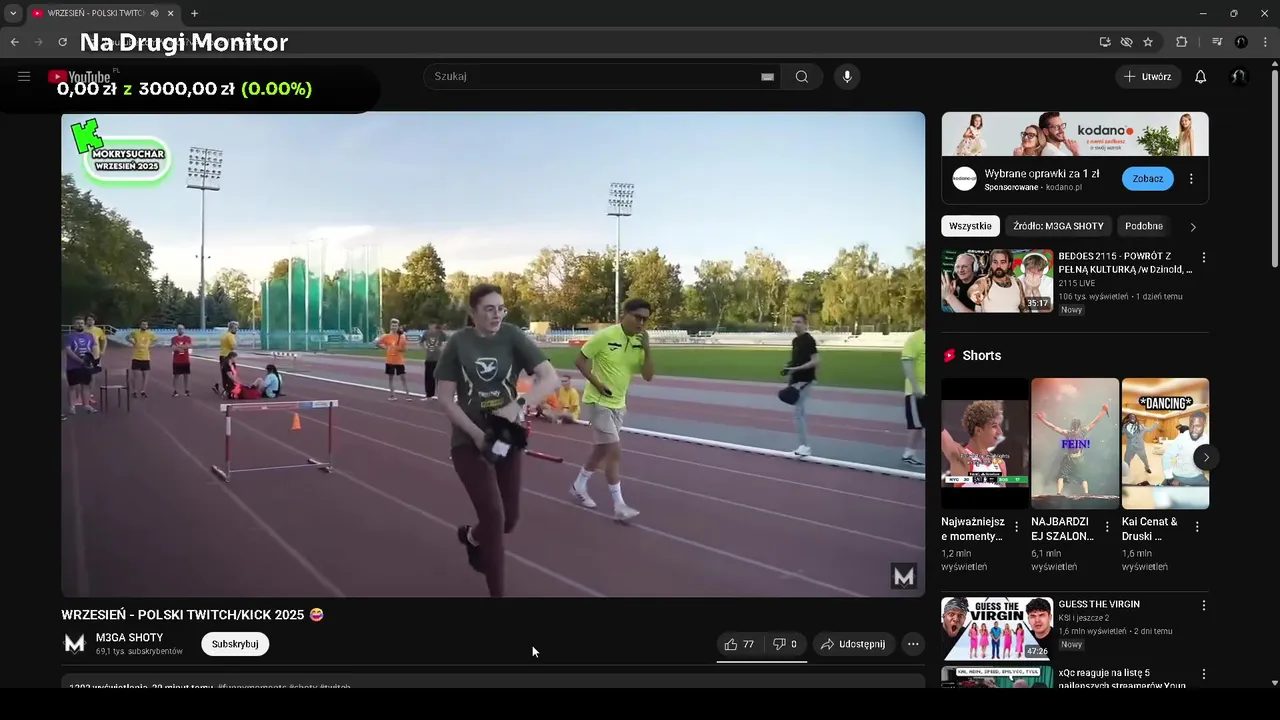This screenshot has height=720, width=1280.
Task: Open notifications bell
Action: coord(1200,77)
